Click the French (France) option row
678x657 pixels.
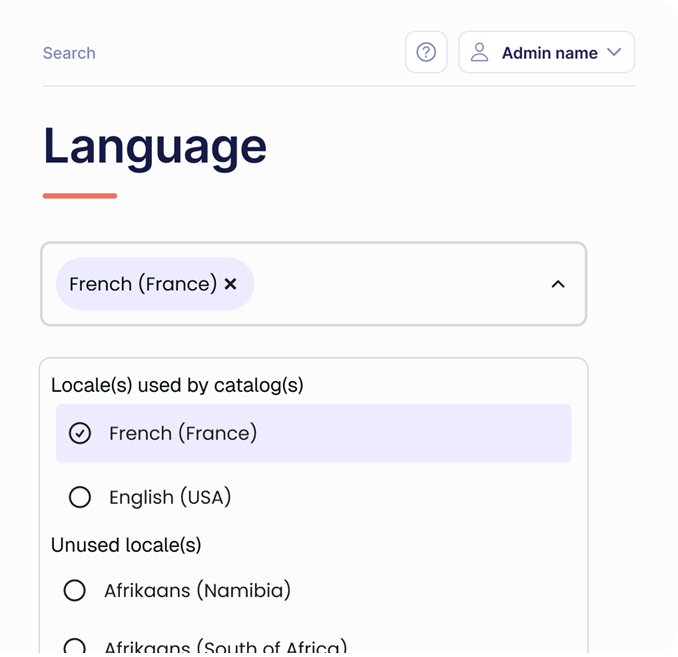313,433
